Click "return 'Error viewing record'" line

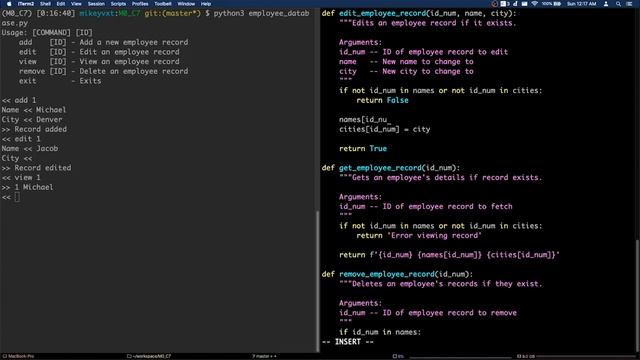419,236
